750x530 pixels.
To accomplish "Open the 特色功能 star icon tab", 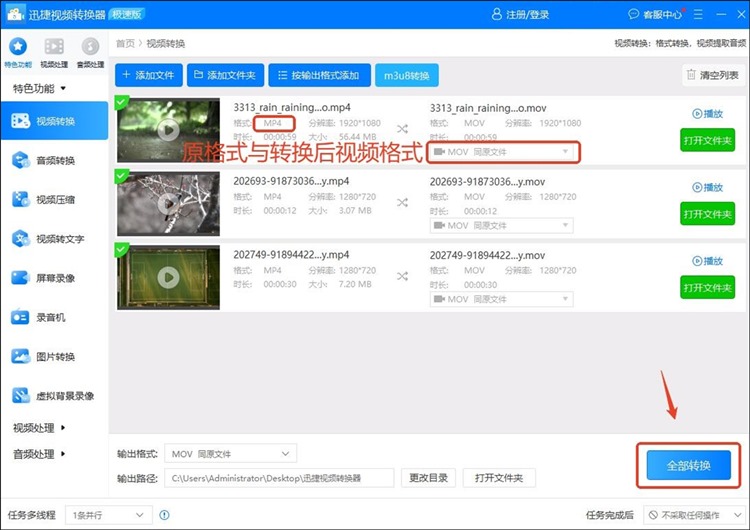I will (18, 53).
